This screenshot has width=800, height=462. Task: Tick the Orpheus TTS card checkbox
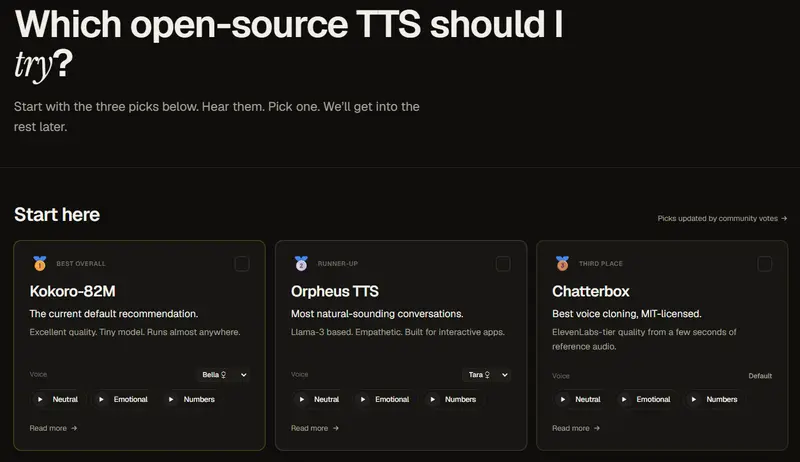(x=503, y=264)
